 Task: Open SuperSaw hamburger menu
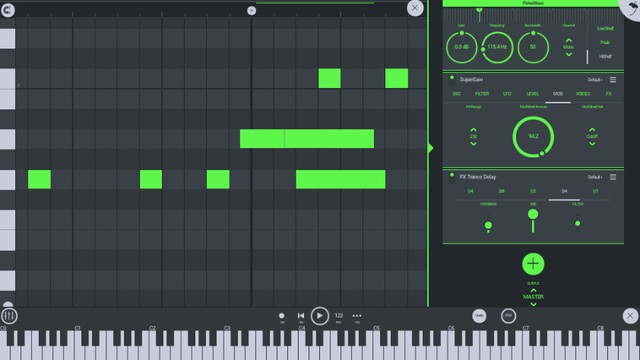coord(613,80)
